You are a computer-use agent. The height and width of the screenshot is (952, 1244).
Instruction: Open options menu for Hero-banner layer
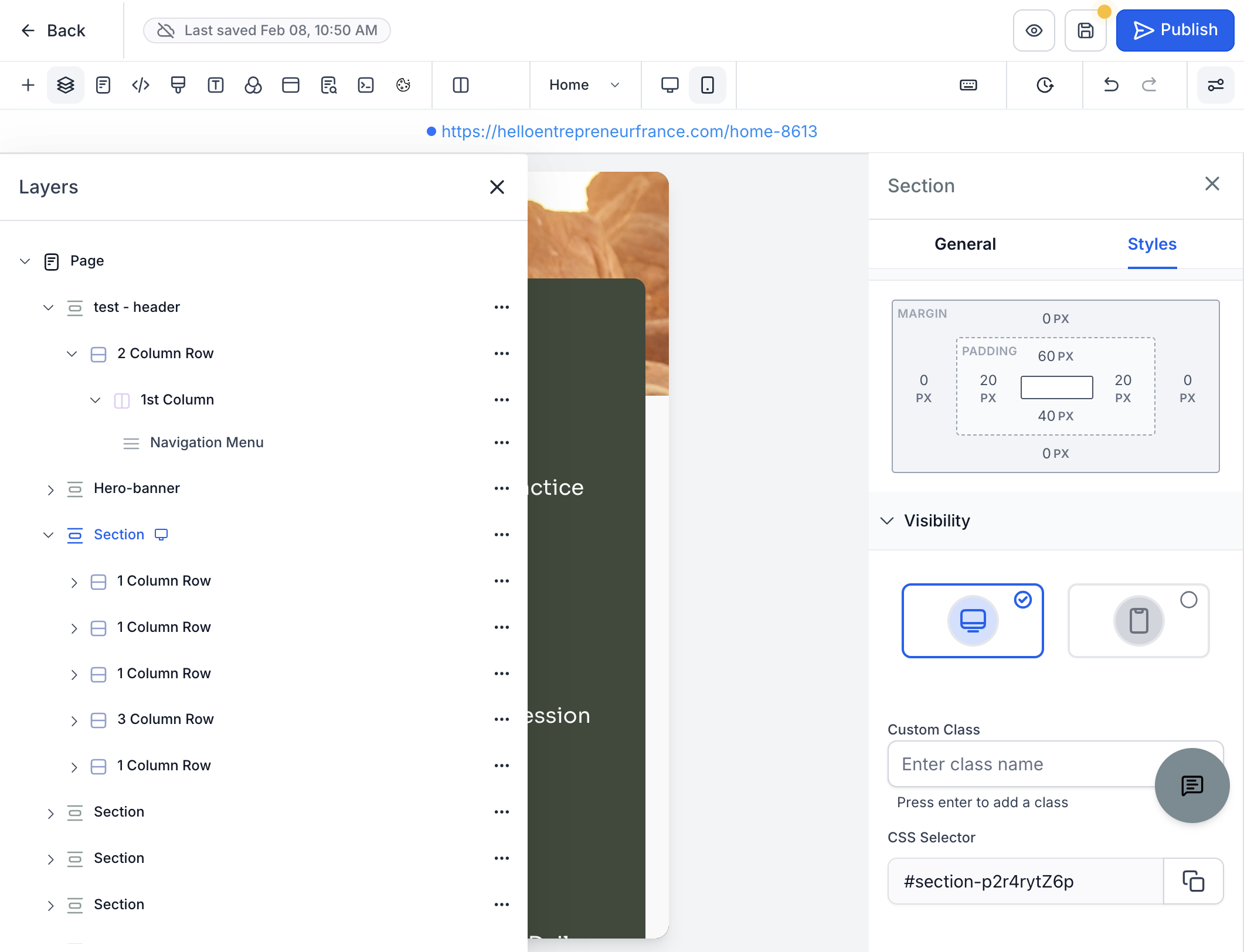[x=502, y=488]
